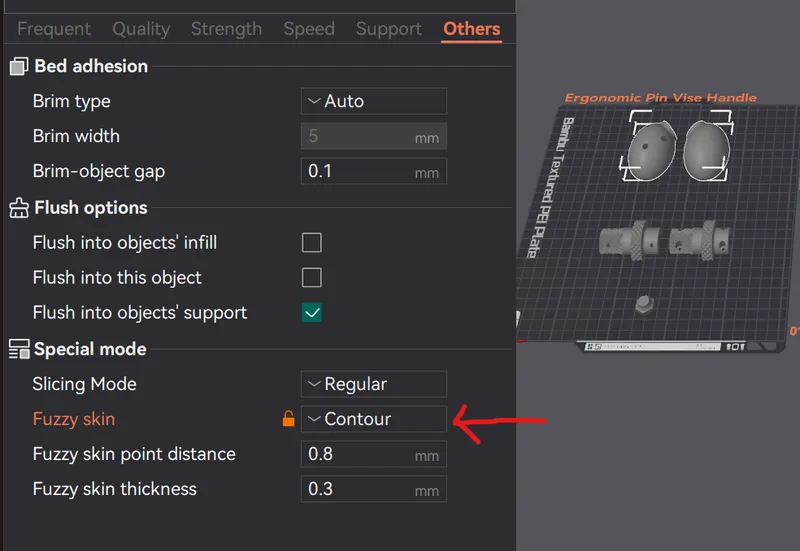800x551 pixels.
Task: Open the Strength settings tab
Action: click(x=226, y=29)
